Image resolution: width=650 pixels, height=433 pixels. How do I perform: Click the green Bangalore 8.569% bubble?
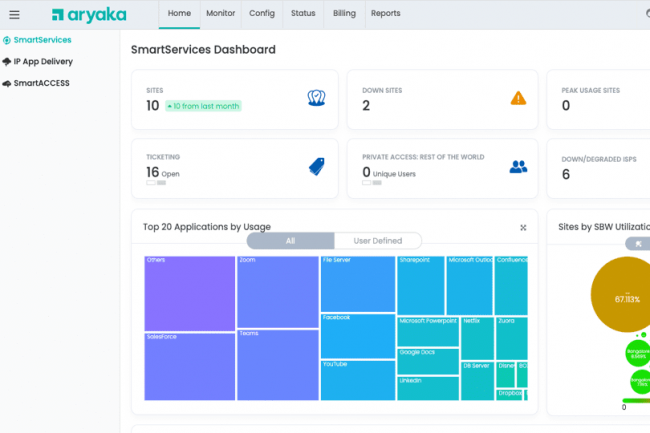coord(638,353)
